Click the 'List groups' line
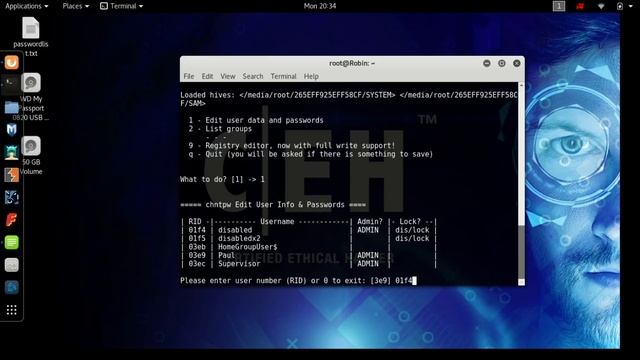Image resolution: width=640 pixels, height=360 pixels. (220, 129)
